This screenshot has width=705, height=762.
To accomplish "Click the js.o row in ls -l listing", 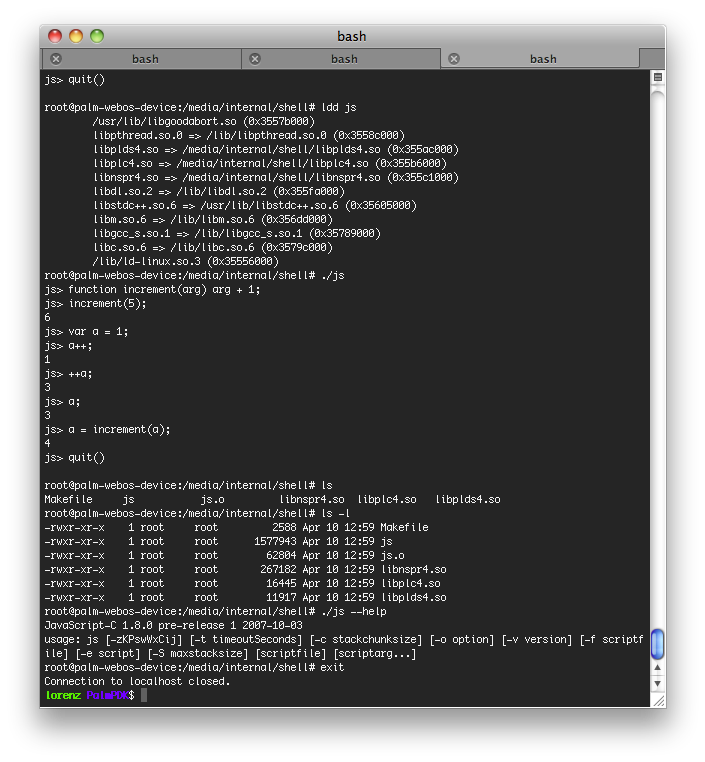I will 224,556.
